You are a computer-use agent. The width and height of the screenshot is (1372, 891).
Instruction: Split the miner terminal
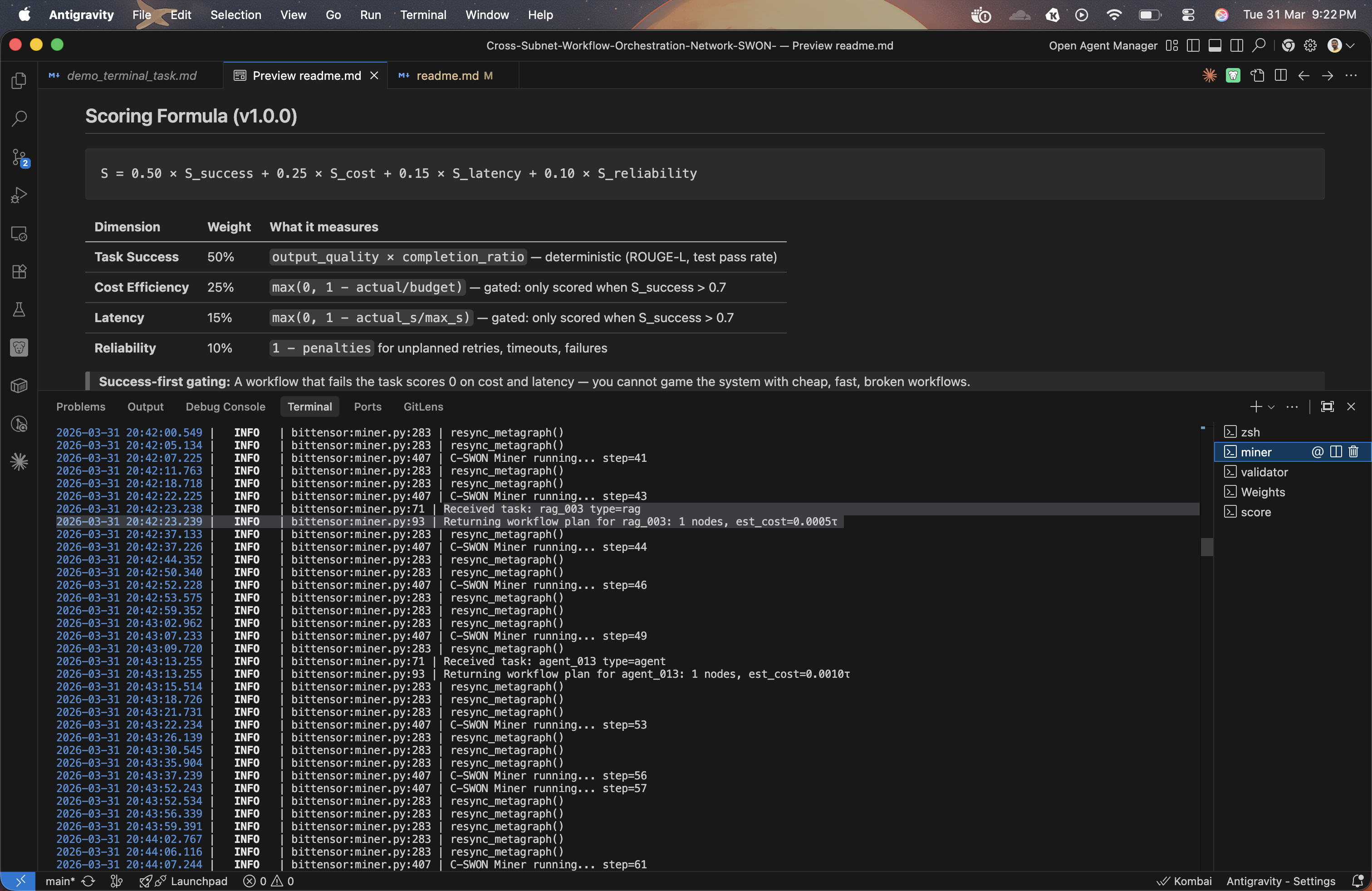tap(1336, 452)
